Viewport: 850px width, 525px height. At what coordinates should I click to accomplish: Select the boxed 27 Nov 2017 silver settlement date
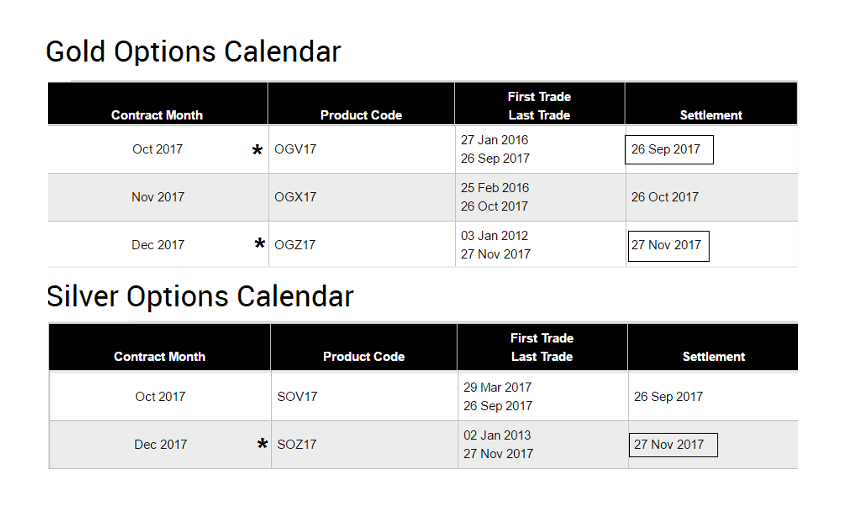click(672, 445)
